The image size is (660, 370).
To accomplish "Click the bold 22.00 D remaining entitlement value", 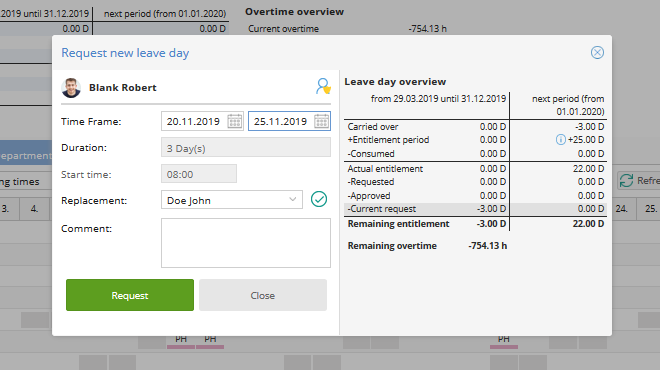I will click(x=588, y=224).
